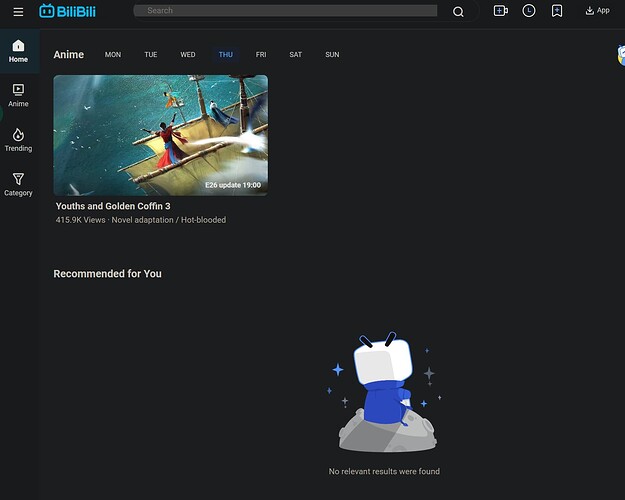Click the mascot avatar at right edge

621,55
